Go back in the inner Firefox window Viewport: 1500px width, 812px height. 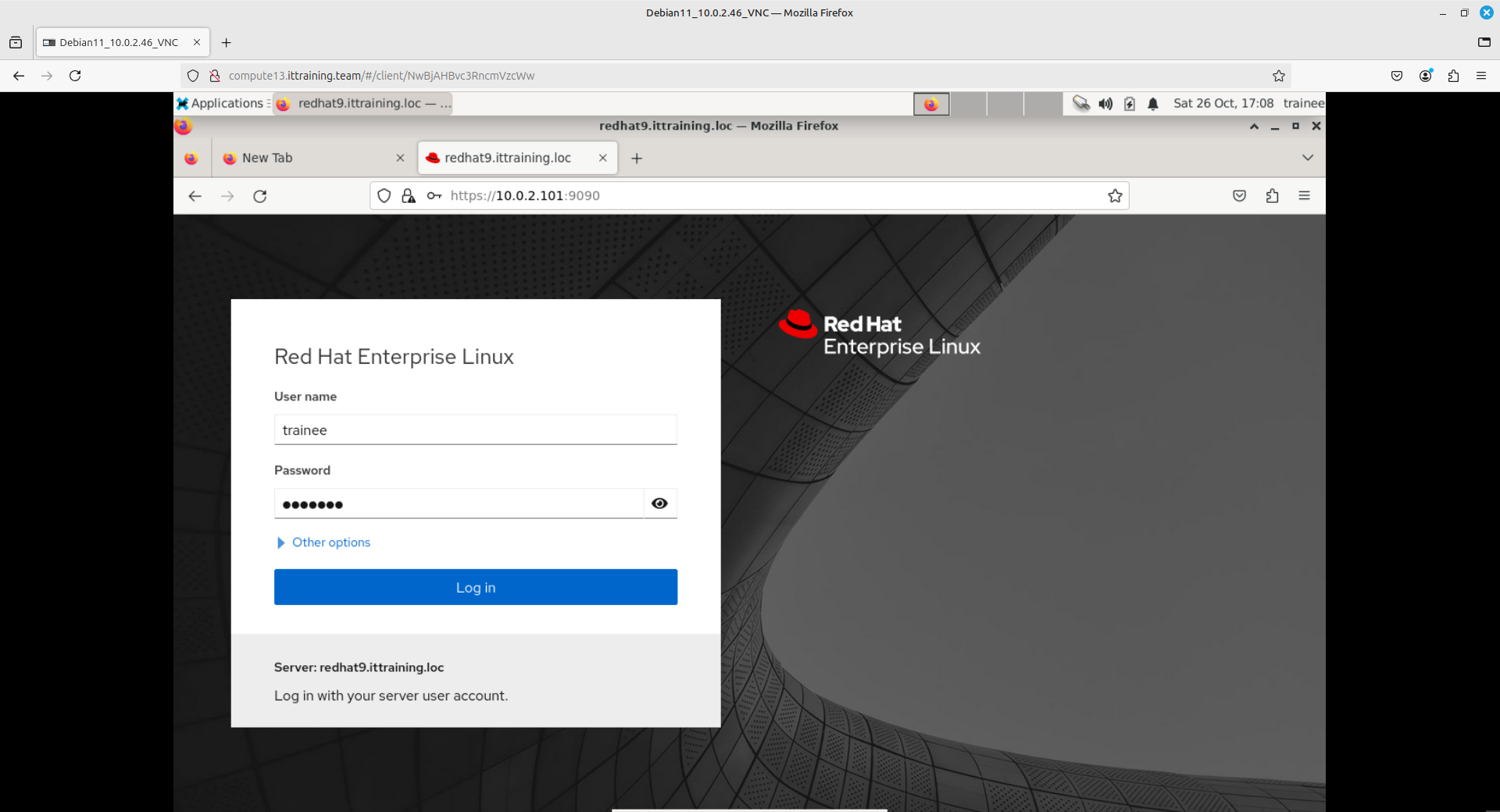click(195, 196)
